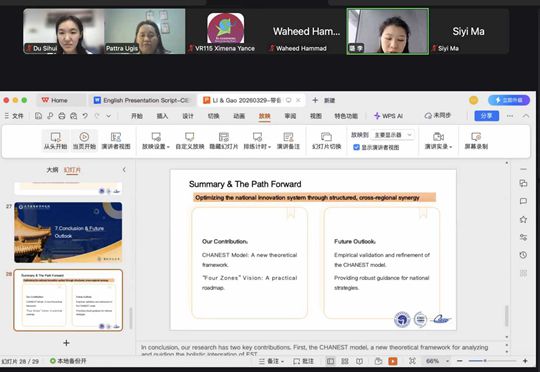Open the 主要显示器 display dropdown
Viewport: 540px width, 372px height.
pos(393,135)
